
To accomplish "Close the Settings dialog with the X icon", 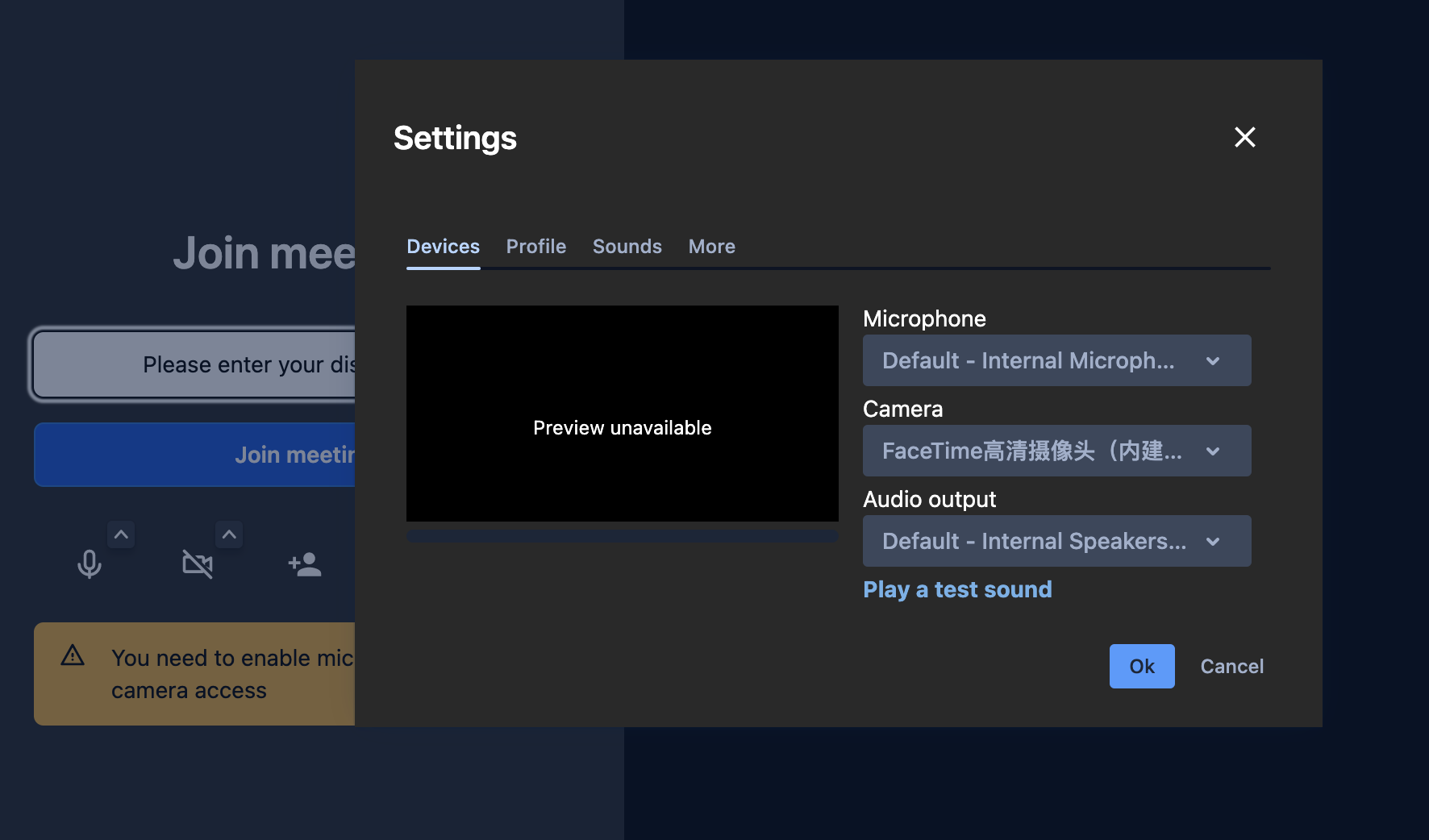I will point(1244,138).
